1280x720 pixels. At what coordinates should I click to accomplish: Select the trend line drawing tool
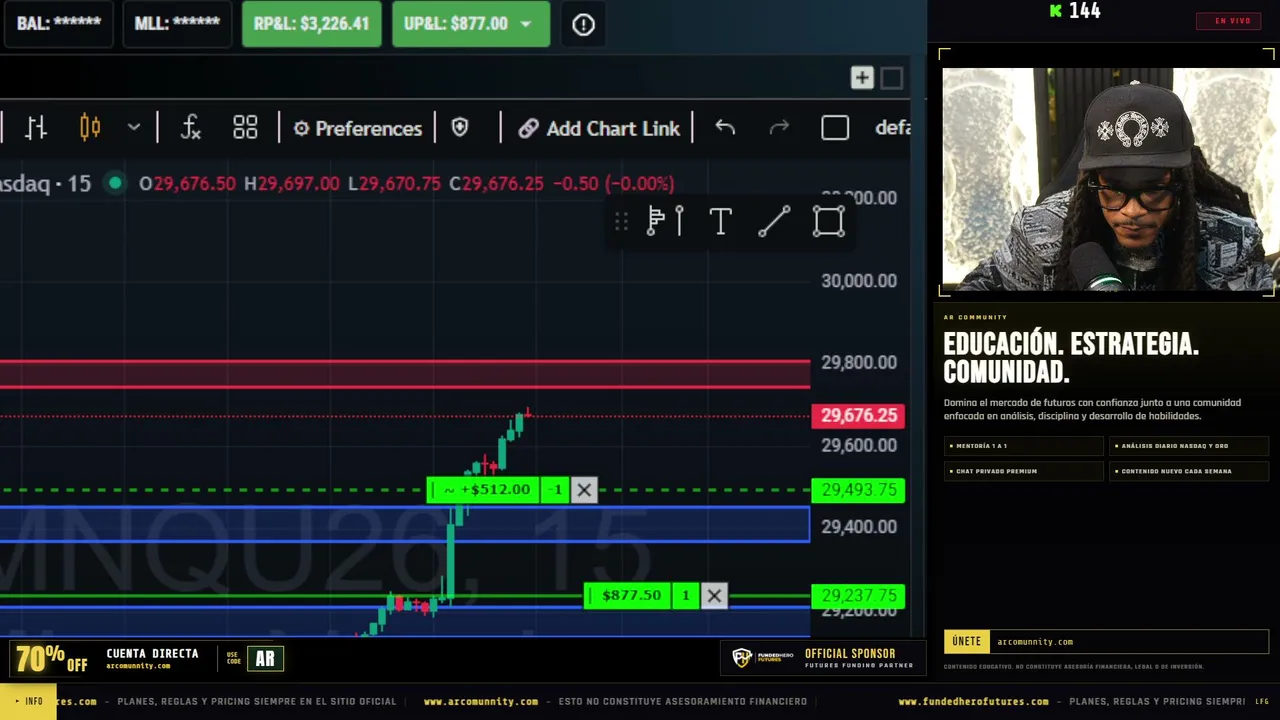click(774, 221)
